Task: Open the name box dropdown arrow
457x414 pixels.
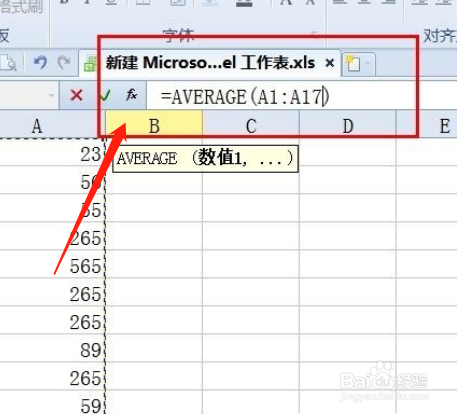Action: coord(51,96)
